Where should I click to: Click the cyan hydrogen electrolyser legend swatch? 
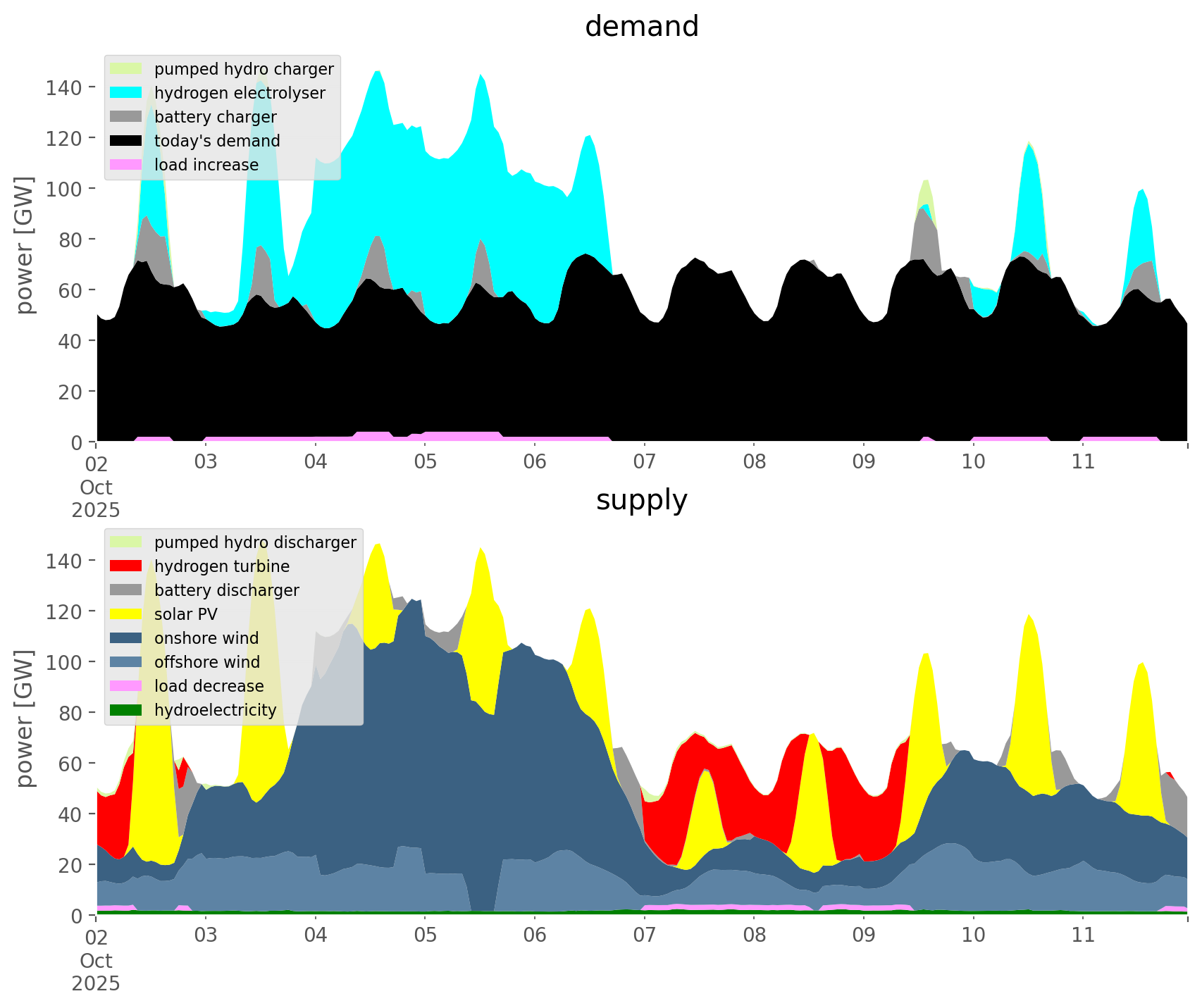point(127,93)
